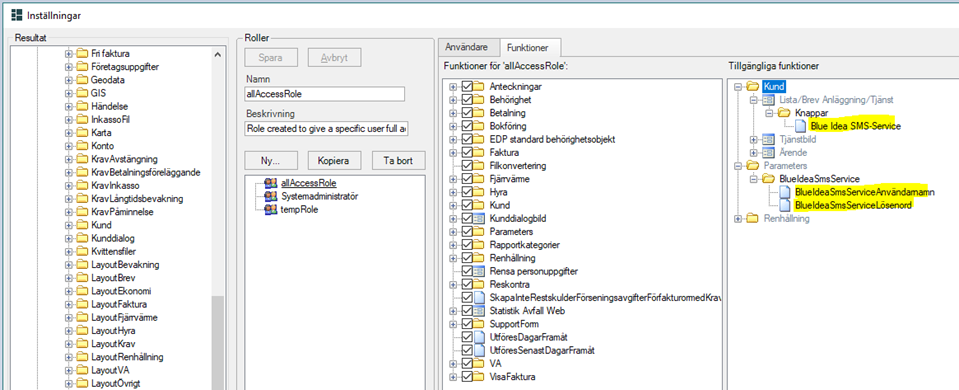Expand the Företagsuppgifter node in Resultat tree
This screenshot has height=390, width=959.
[68, 67]
